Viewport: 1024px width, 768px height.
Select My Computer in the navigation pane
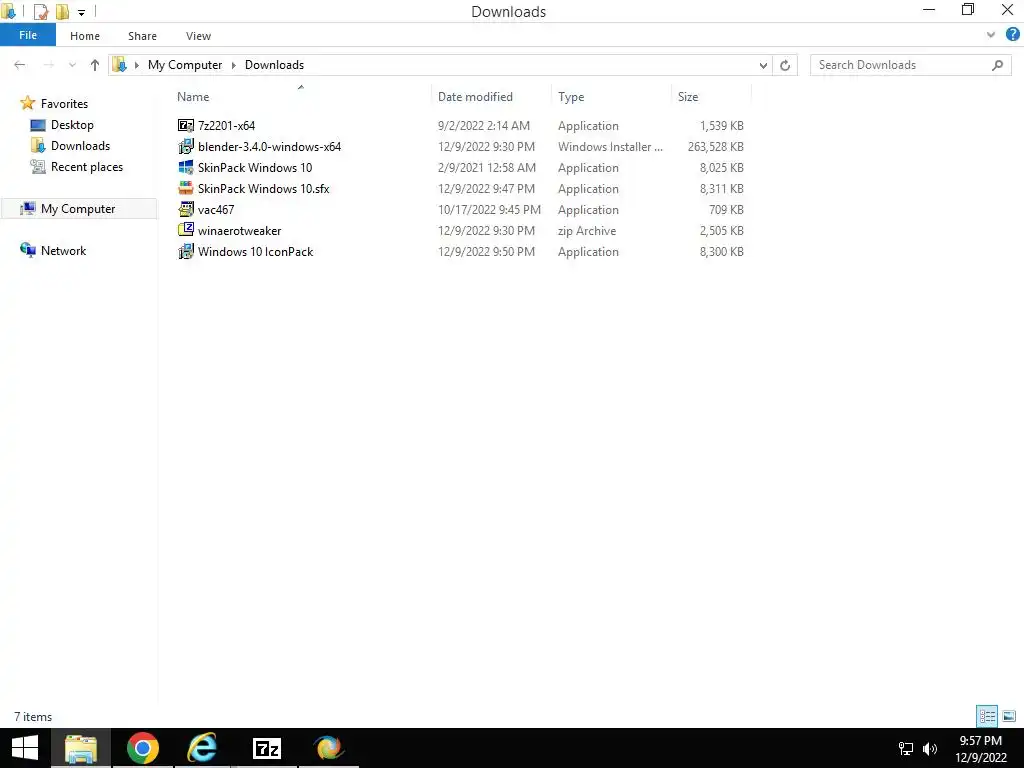pyautogui.click(x=78, y=209)
